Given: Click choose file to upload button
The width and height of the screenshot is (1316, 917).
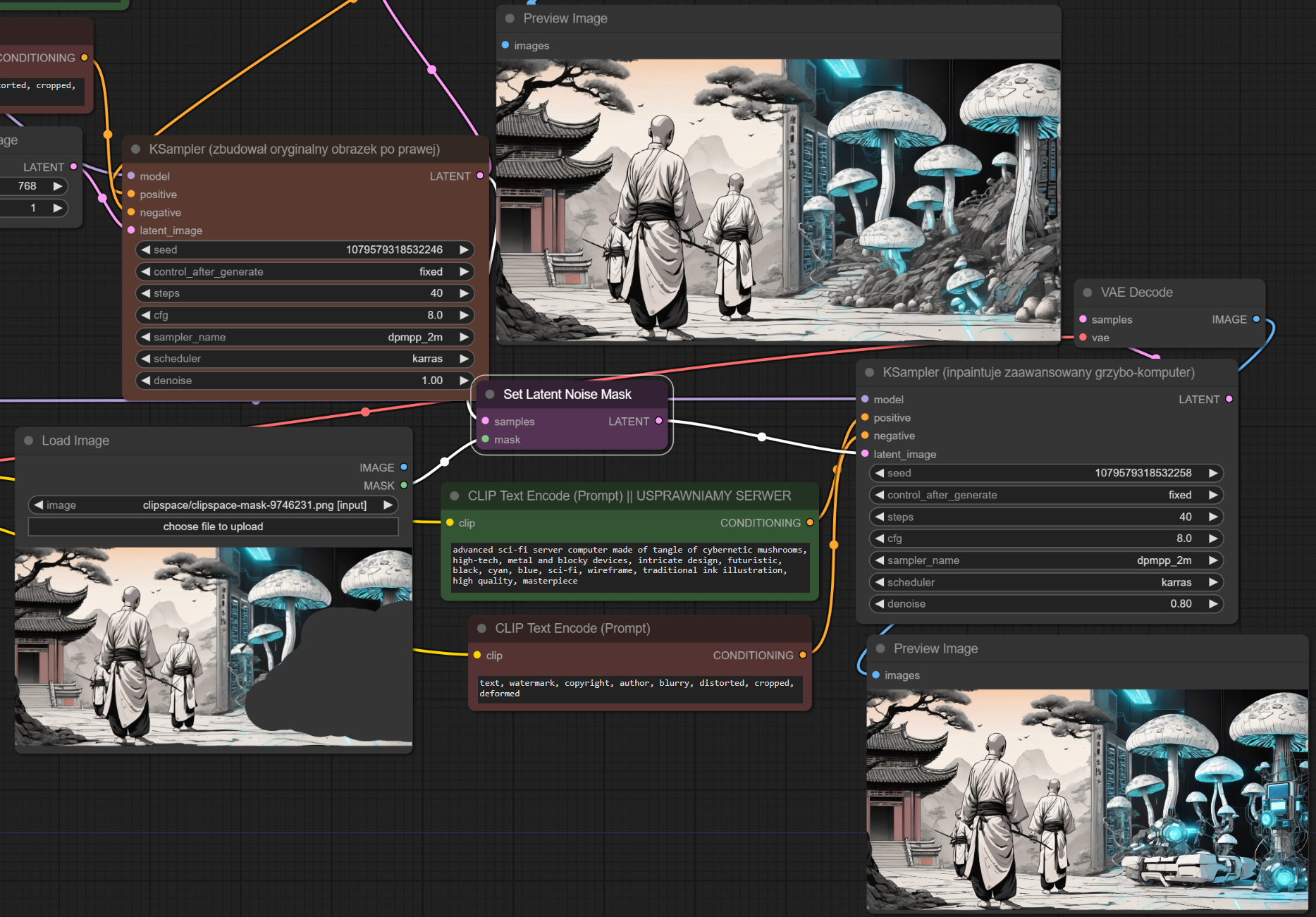Looking at the screenshot, I should [x=213, y=527].
